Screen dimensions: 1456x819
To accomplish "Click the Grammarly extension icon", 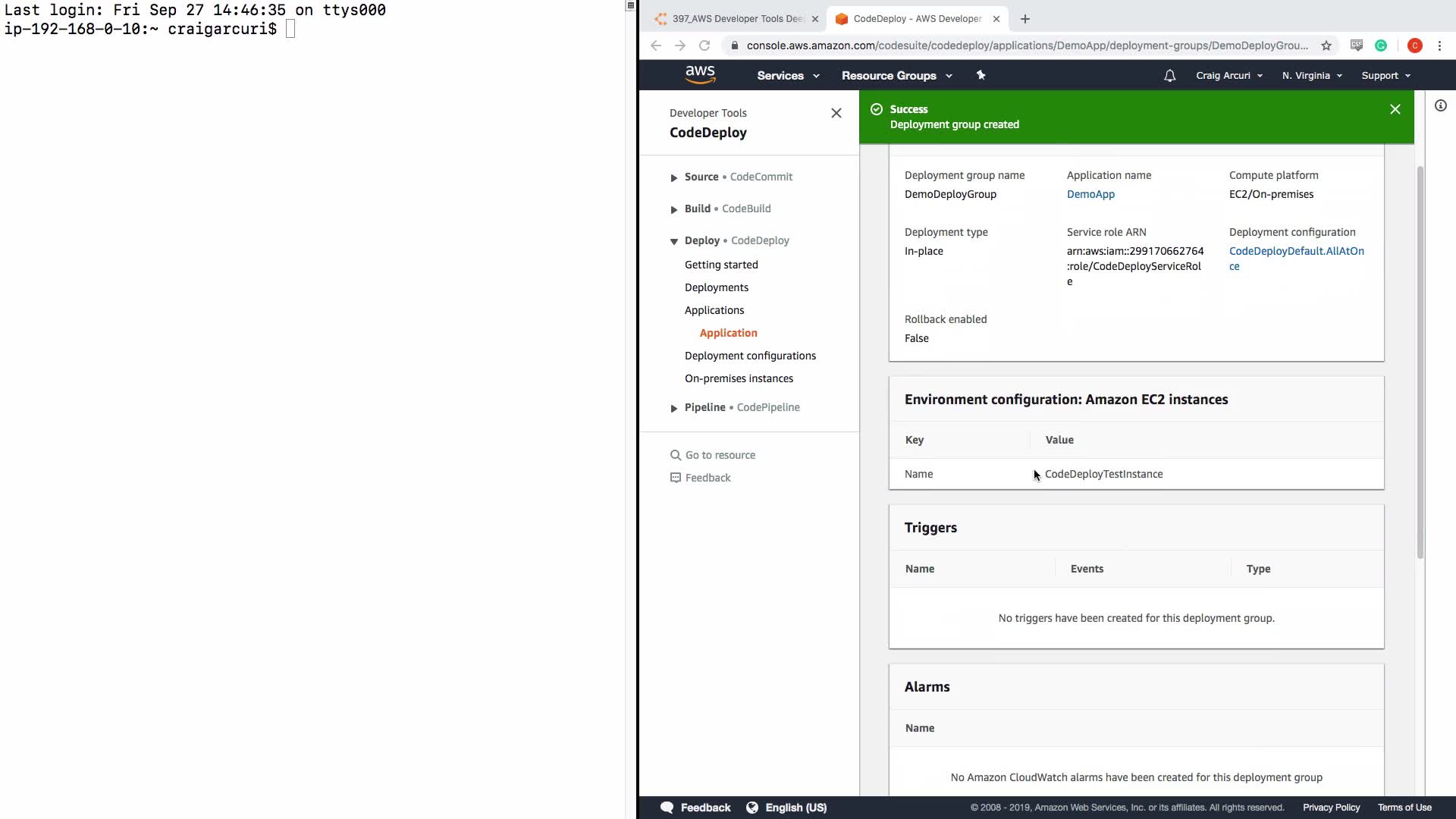I will coord(1381,45).
